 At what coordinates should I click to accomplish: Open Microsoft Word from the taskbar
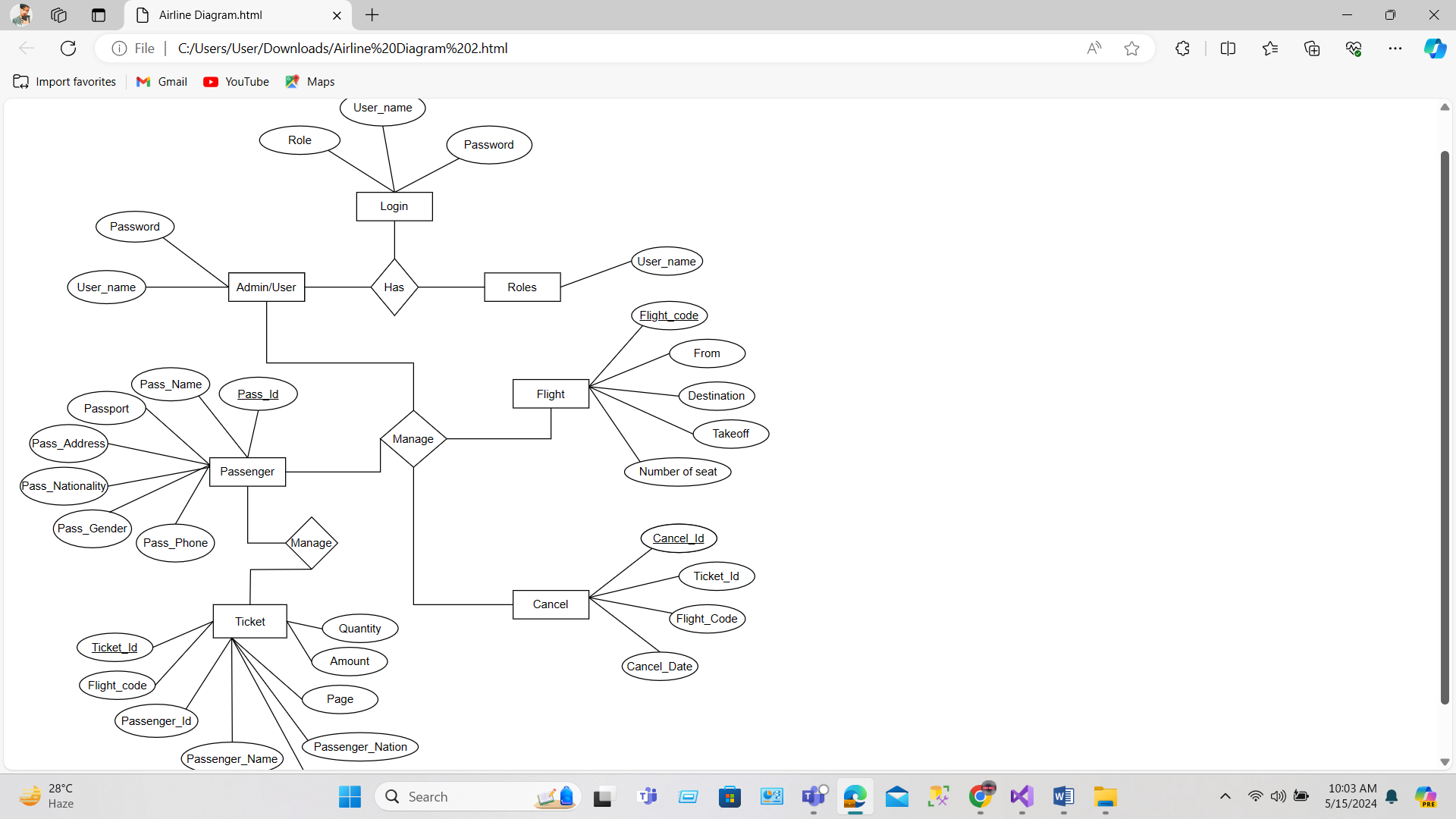(x=1063, y=797)
